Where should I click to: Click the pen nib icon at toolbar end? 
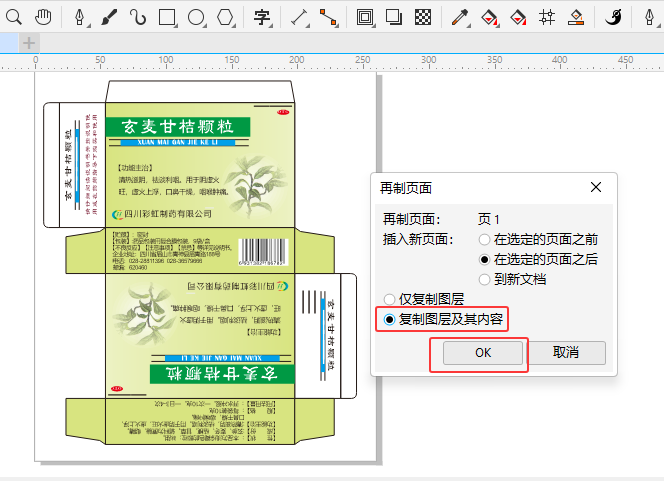pos(649,17)
